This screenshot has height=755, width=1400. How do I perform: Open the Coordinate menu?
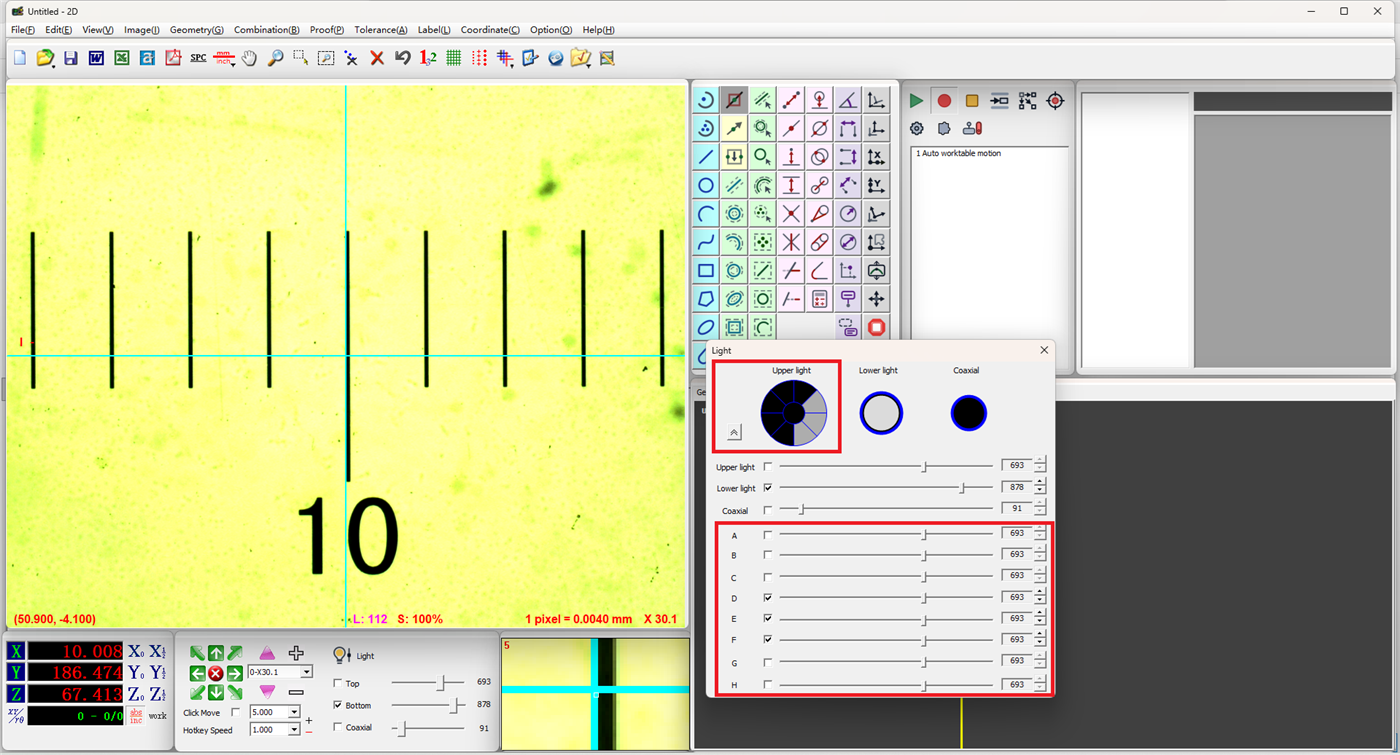coord(490,30)
